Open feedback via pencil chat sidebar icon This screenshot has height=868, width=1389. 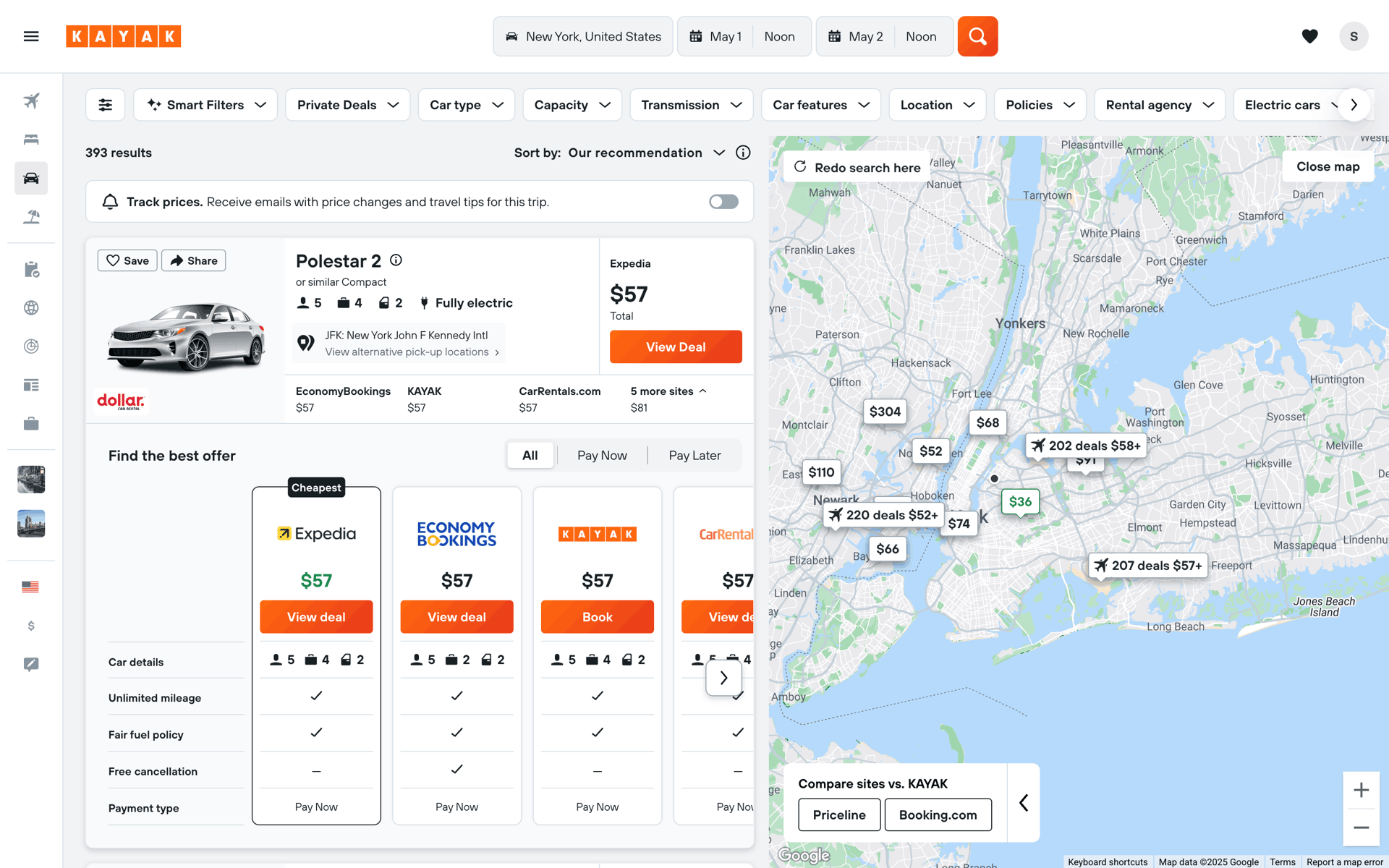tap(31, 664)
